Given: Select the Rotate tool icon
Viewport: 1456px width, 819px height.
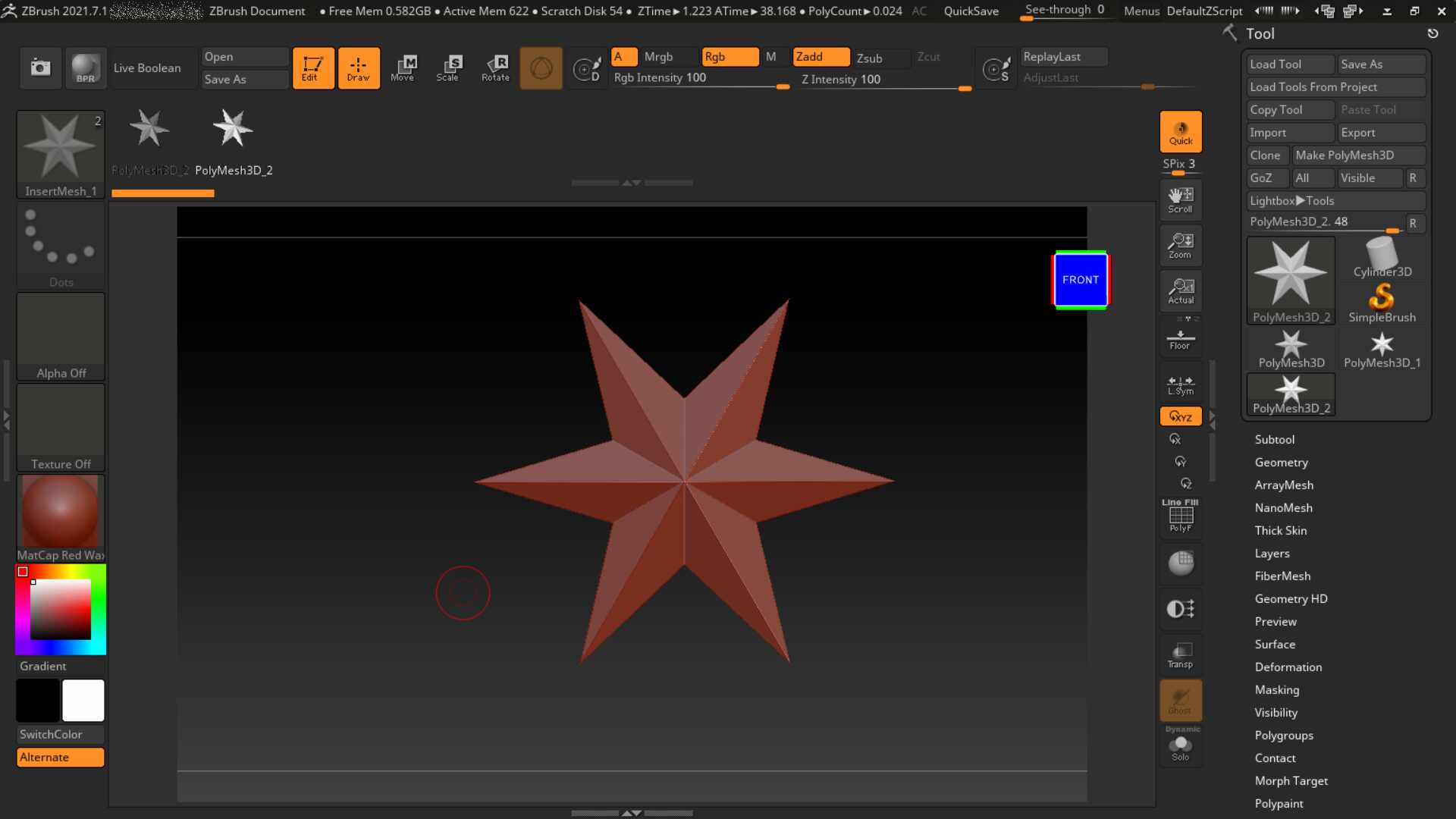Looking at the screenshot, I should (x=495, y=67).
